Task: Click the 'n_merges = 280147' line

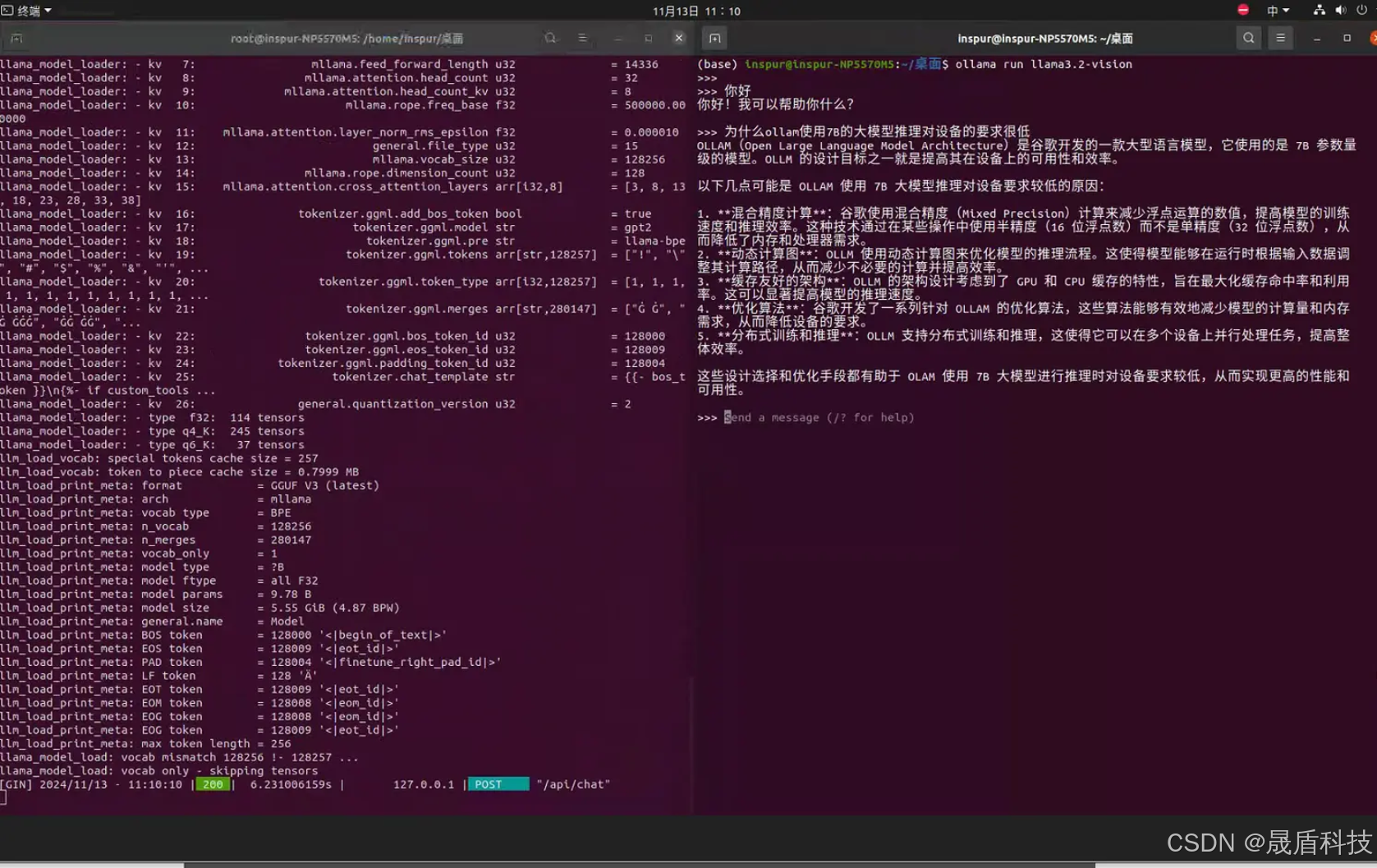Action: 156,540
